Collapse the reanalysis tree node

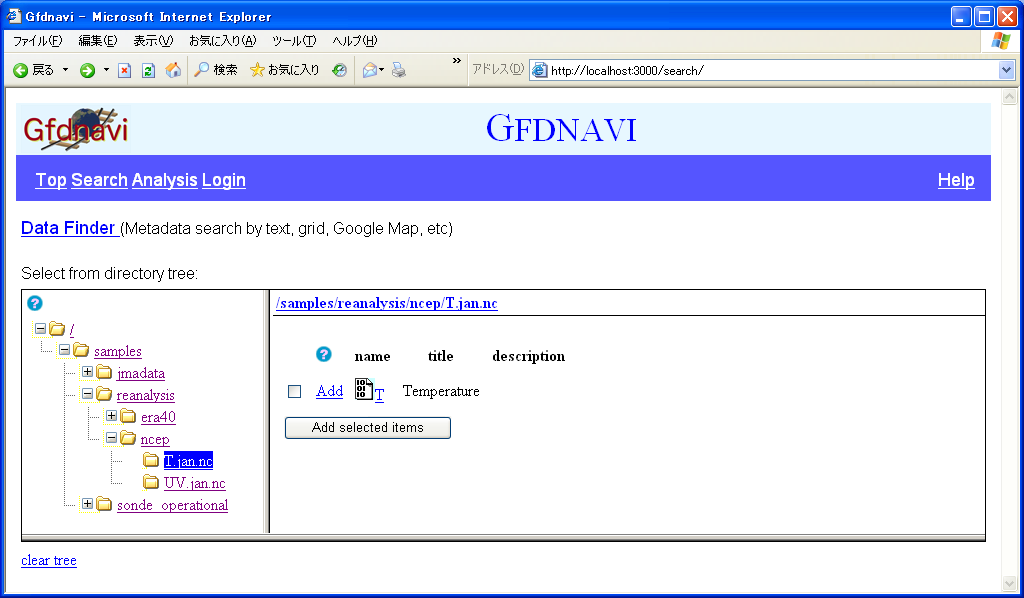point(88,394)
